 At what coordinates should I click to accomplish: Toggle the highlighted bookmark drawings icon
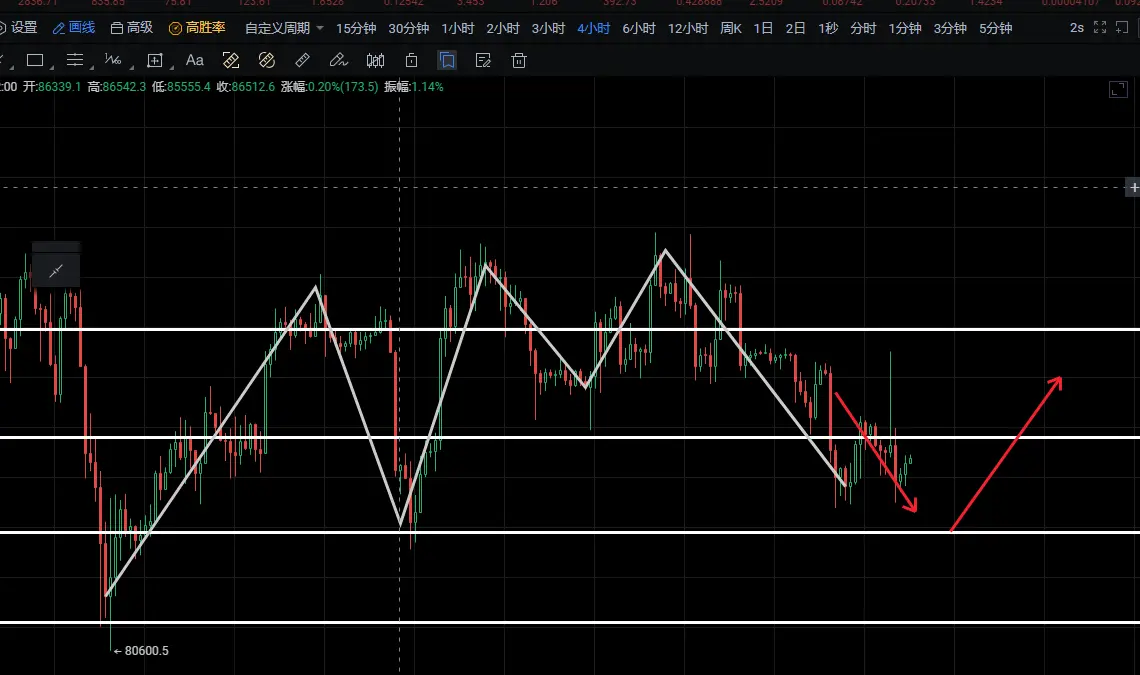tap(447, 60)
